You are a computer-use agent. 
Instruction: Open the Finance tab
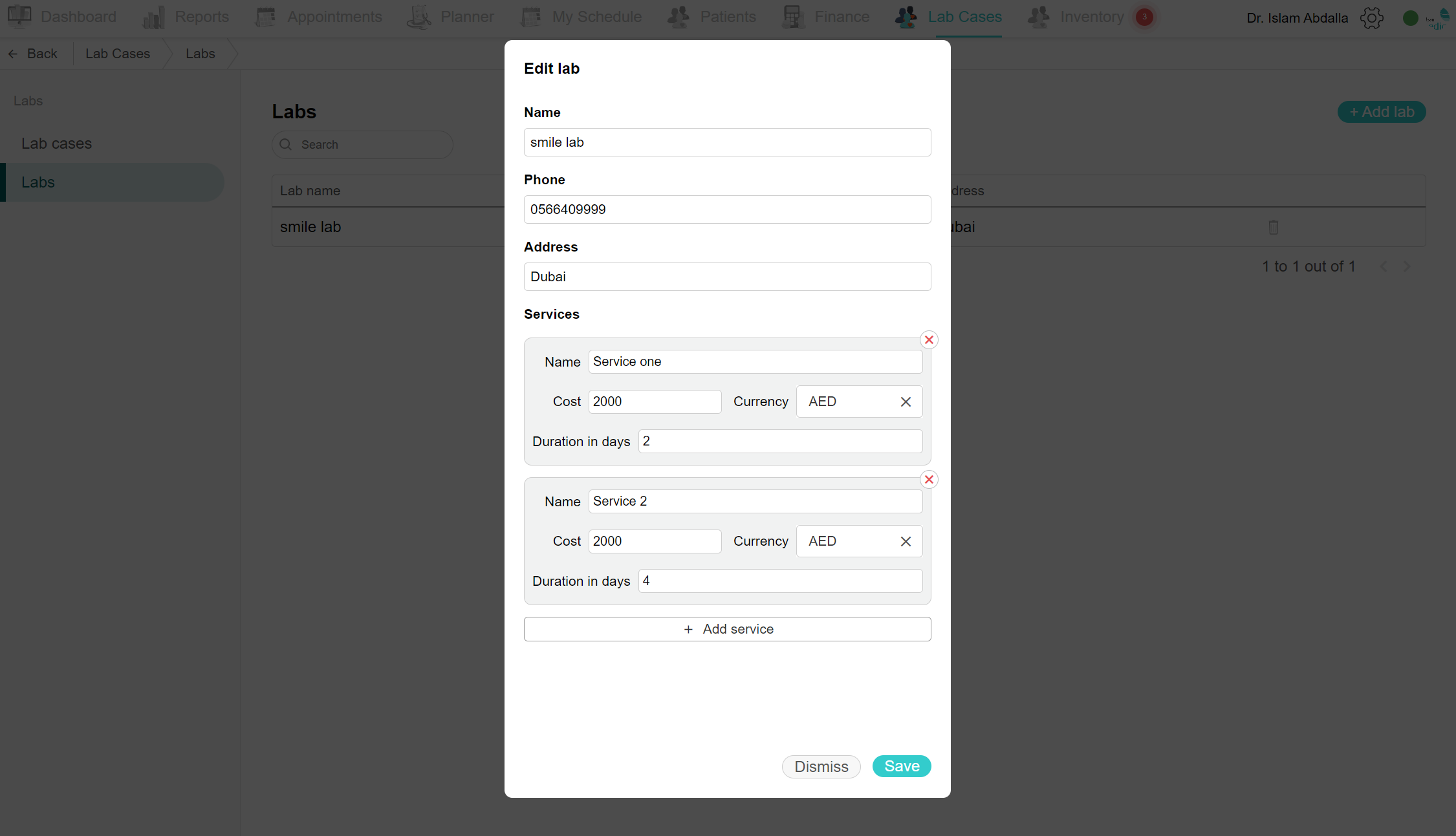click(826, 17)
